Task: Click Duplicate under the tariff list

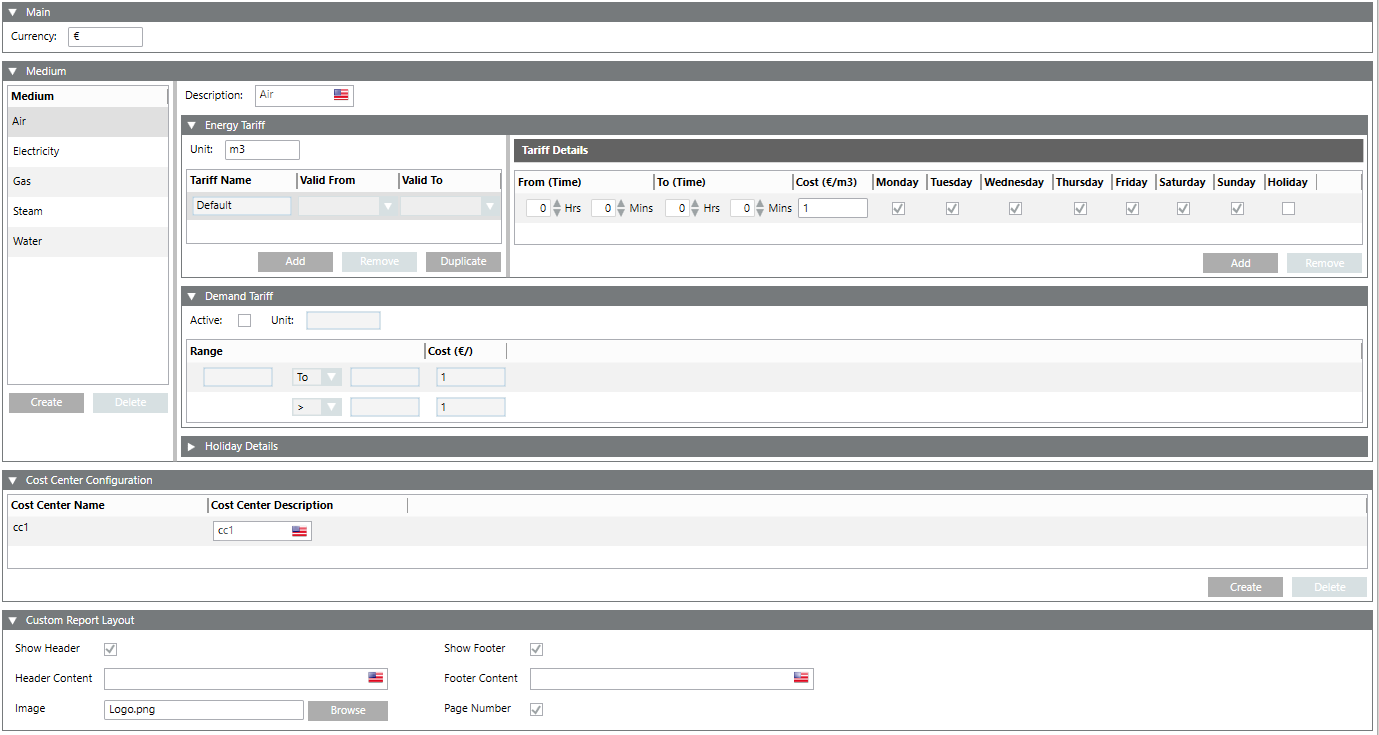Action: coord(463,262)
